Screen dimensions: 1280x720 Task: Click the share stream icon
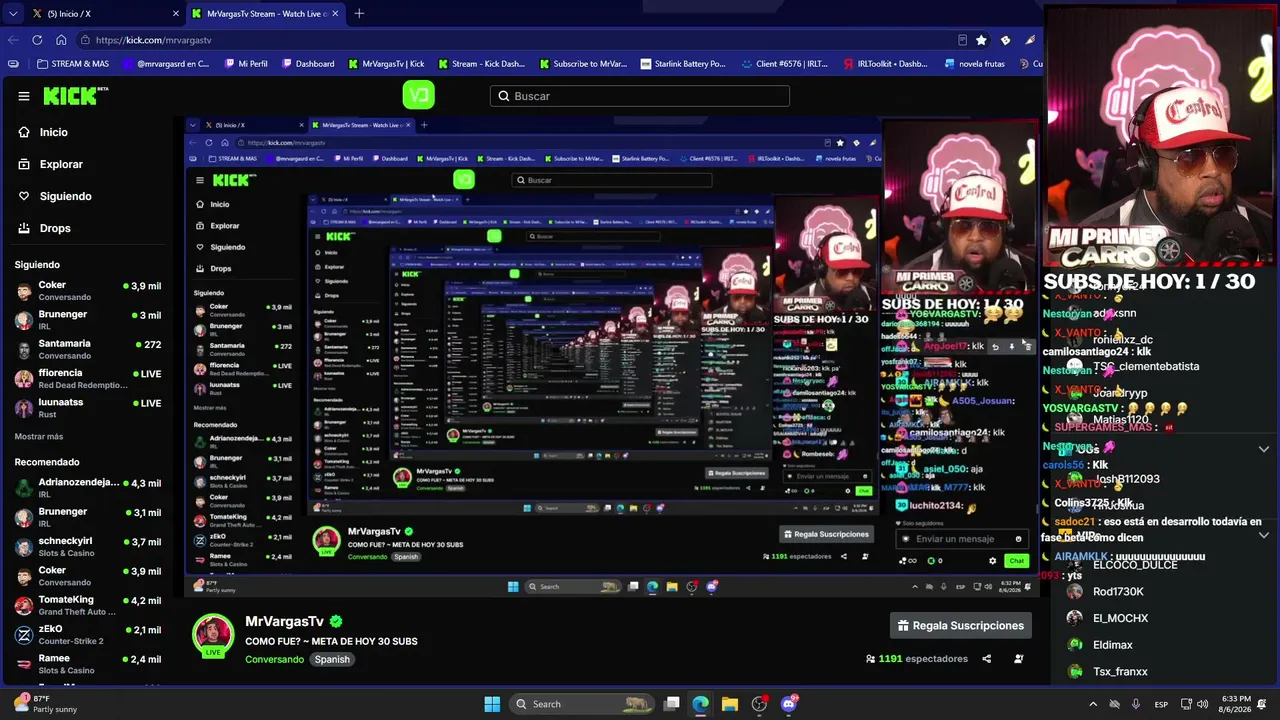pos(987,659)
